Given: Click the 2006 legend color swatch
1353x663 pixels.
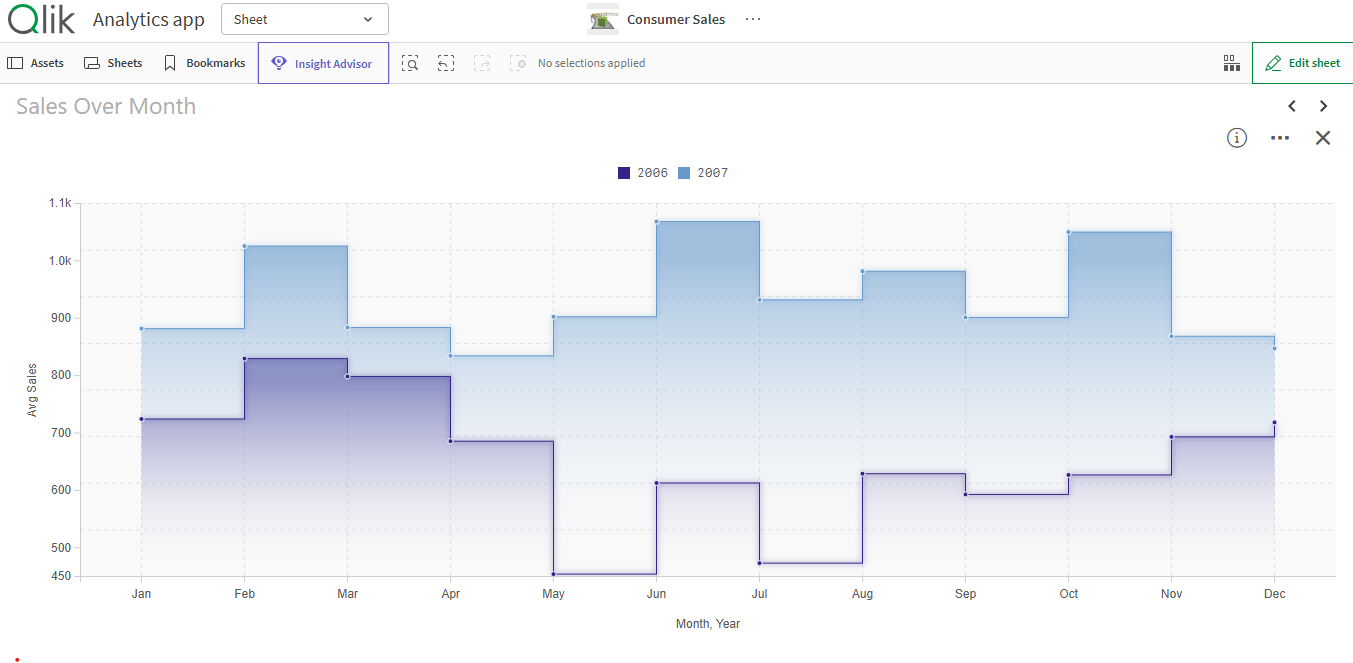Looking at the screenshot, I should point(624,173).
